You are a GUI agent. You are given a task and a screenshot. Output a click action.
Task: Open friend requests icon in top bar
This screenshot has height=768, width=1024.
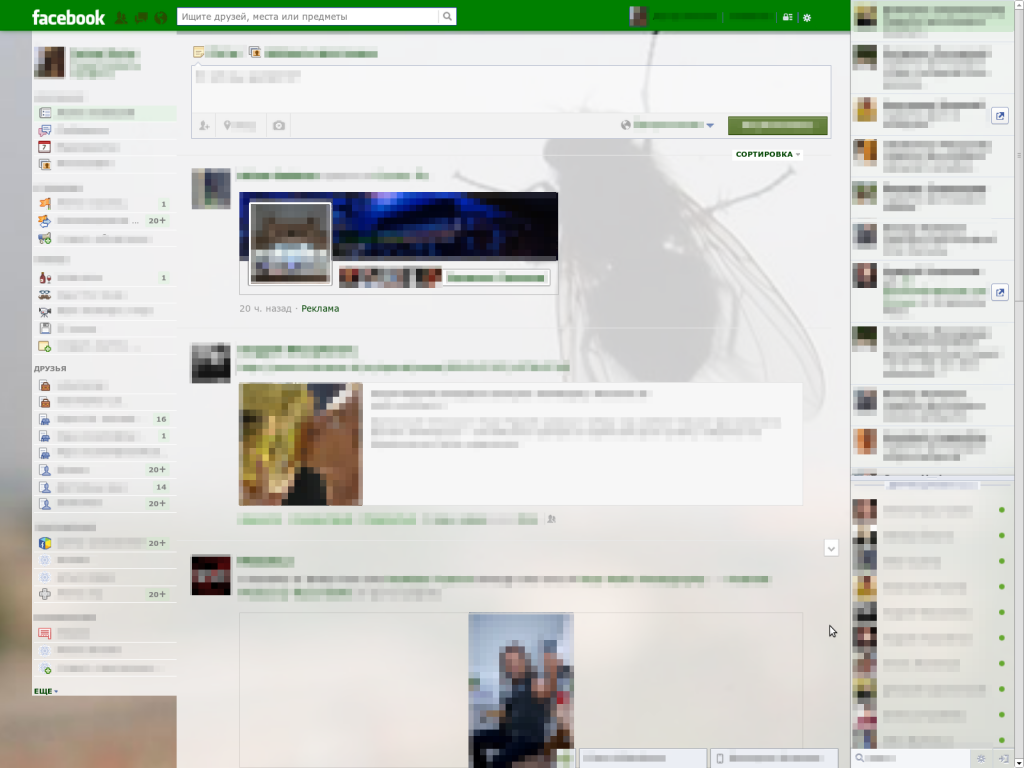click(121, 17)
